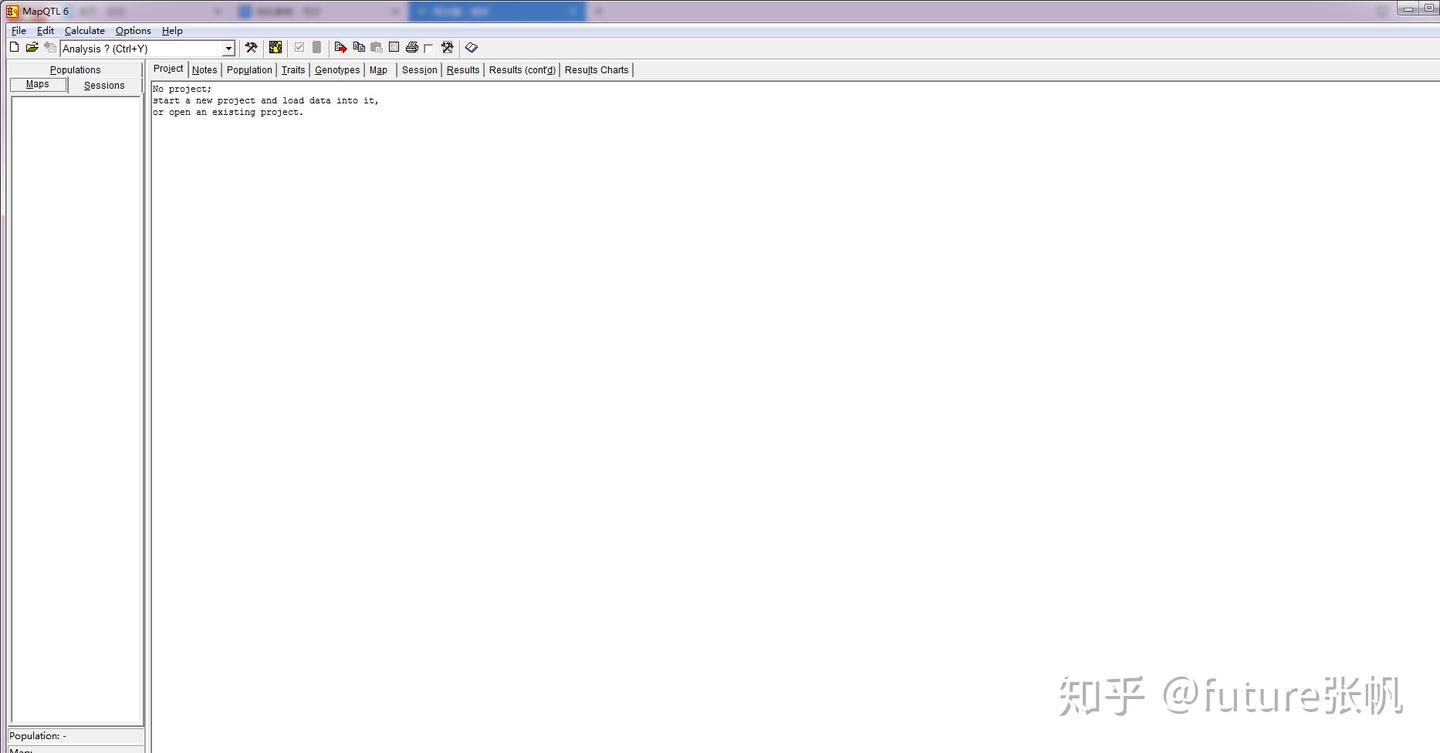Image resolution: width=1440 pixels, height=753 pixels.
Task: Click the help book icon
Action: pyautogui.click(x=471, y=47)
